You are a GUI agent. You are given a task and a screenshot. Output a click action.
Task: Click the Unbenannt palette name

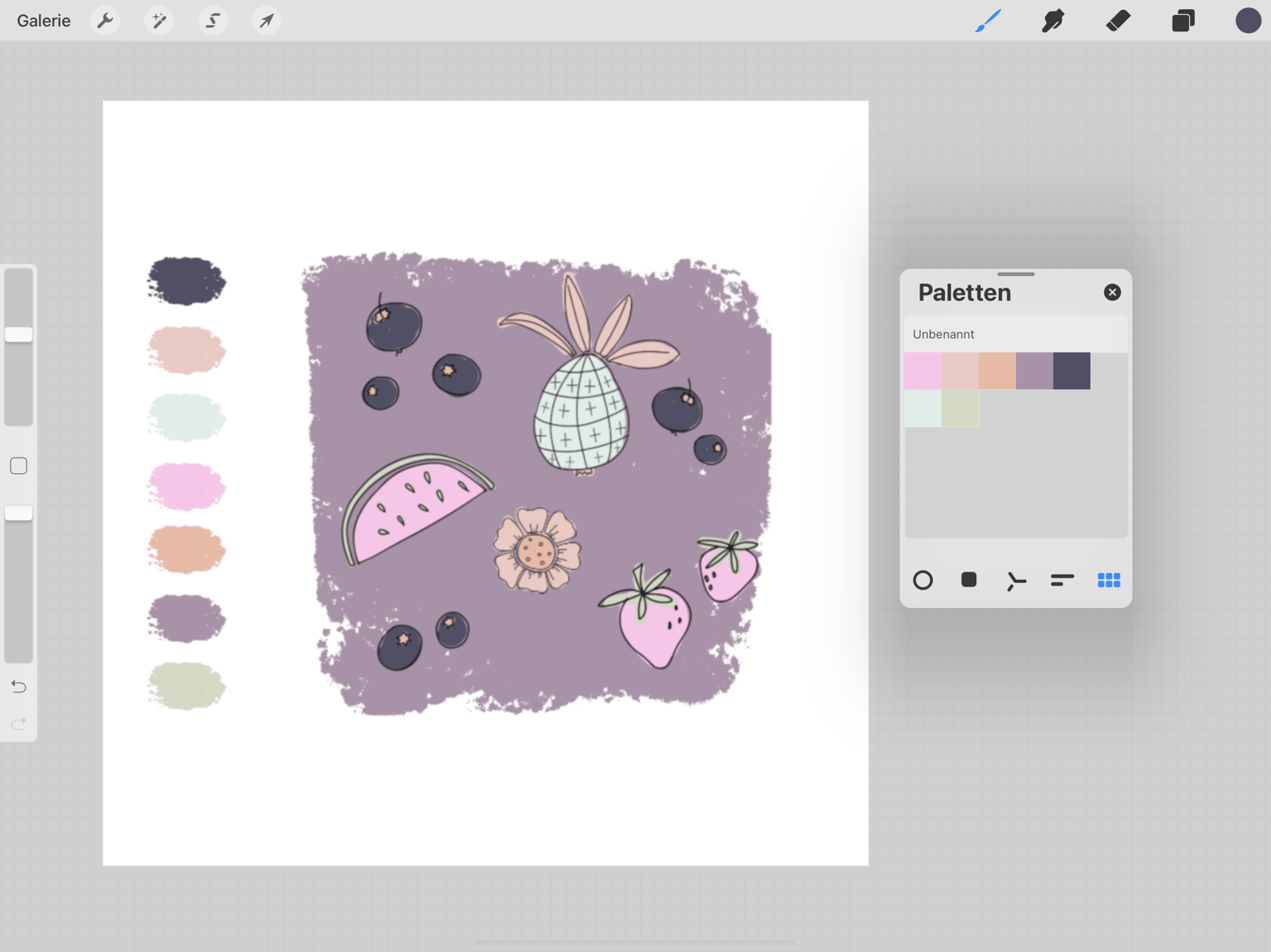click(x=943, y=334)
